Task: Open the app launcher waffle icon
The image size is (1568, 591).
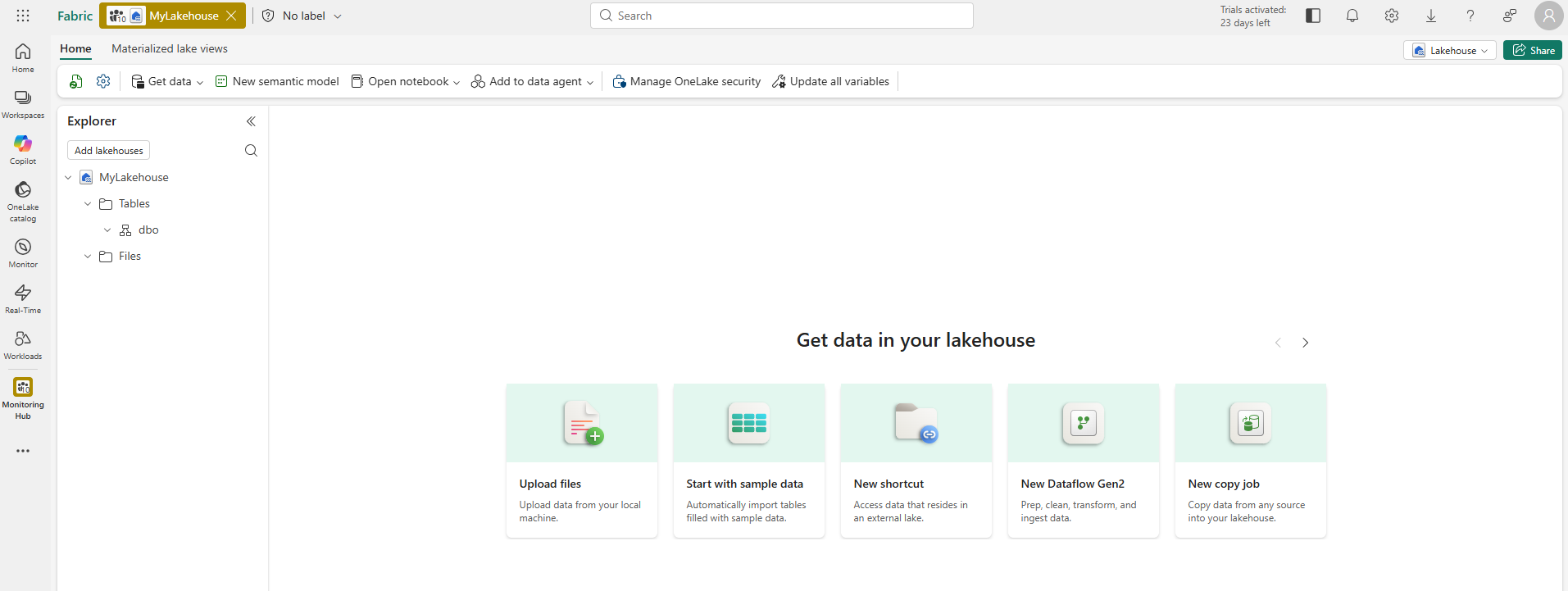Action: (23, 16)
